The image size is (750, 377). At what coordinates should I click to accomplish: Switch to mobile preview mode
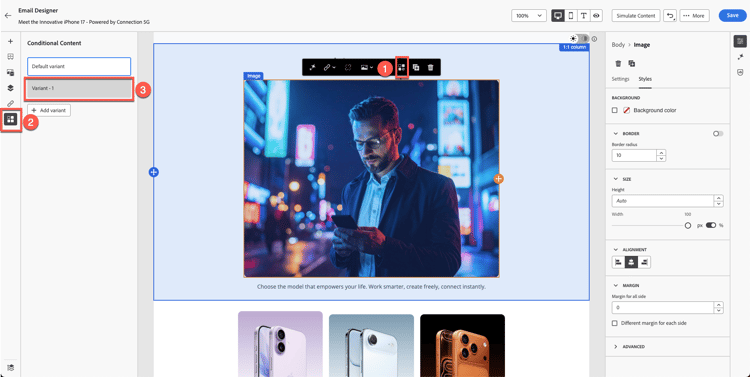[571, 15]
